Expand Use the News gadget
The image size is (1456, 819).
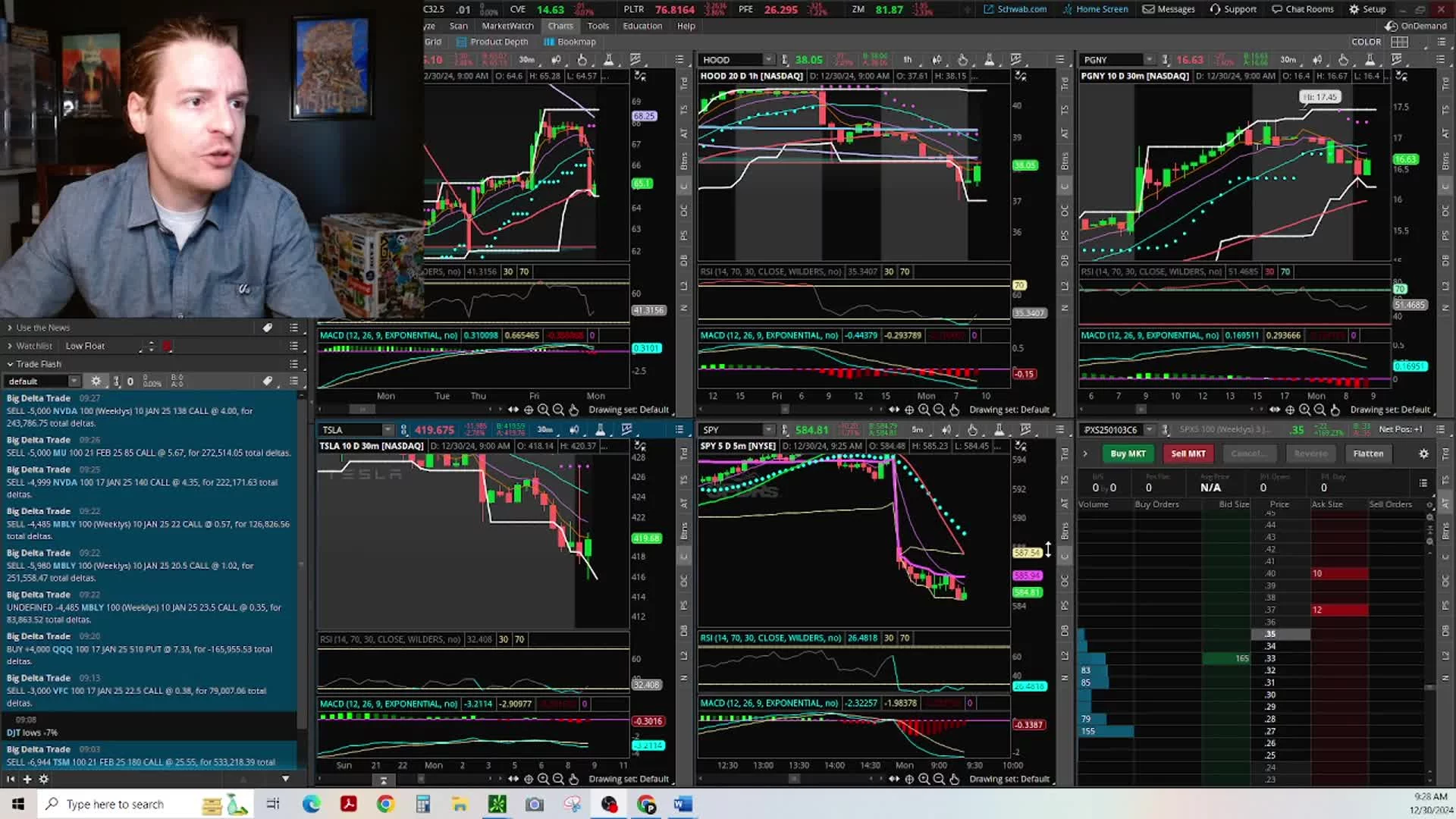[10, 328]
